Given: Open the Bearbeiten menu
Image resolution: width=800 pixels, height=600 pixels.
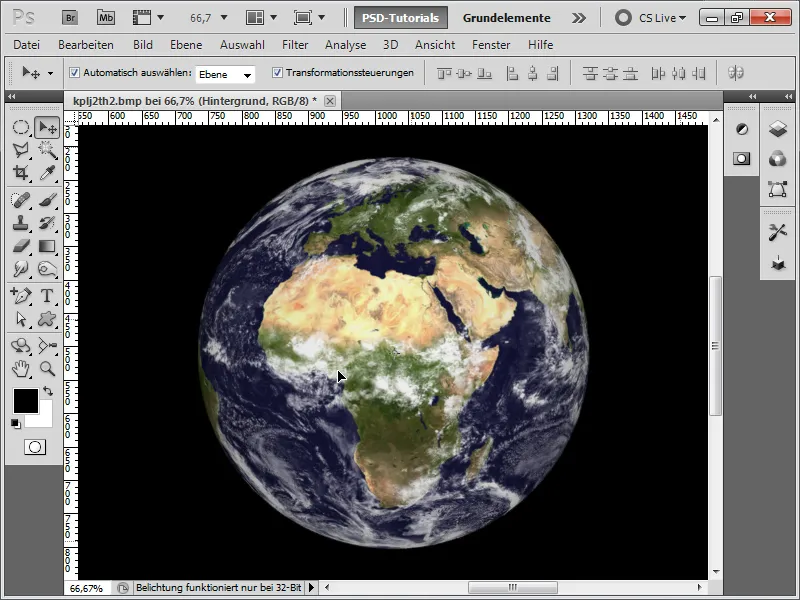Looking at the screenshot, I should 86,45.
